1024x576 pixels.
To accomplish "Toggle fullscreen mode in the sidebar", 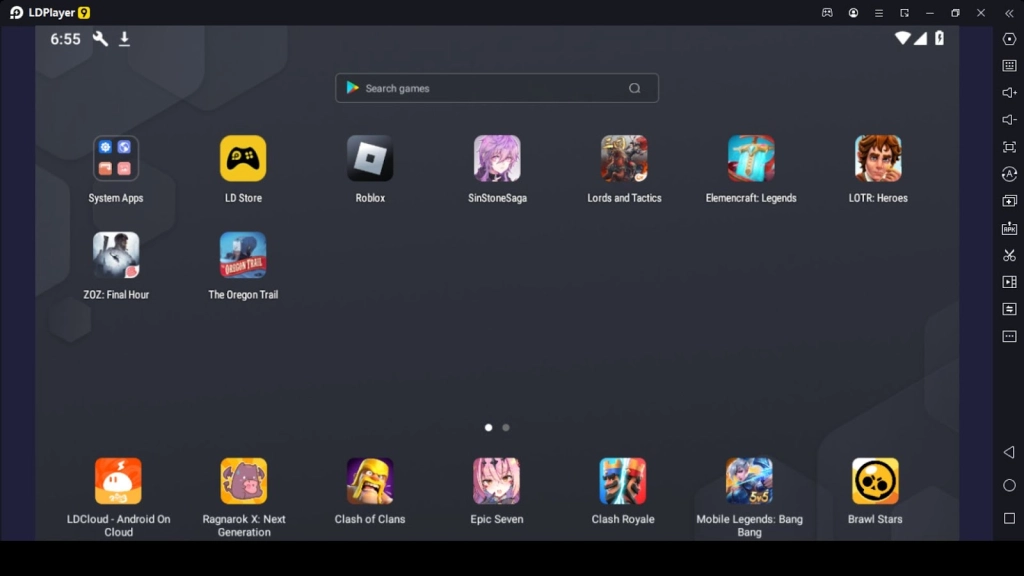I will pyautogui.click(x=1009, y=147).
